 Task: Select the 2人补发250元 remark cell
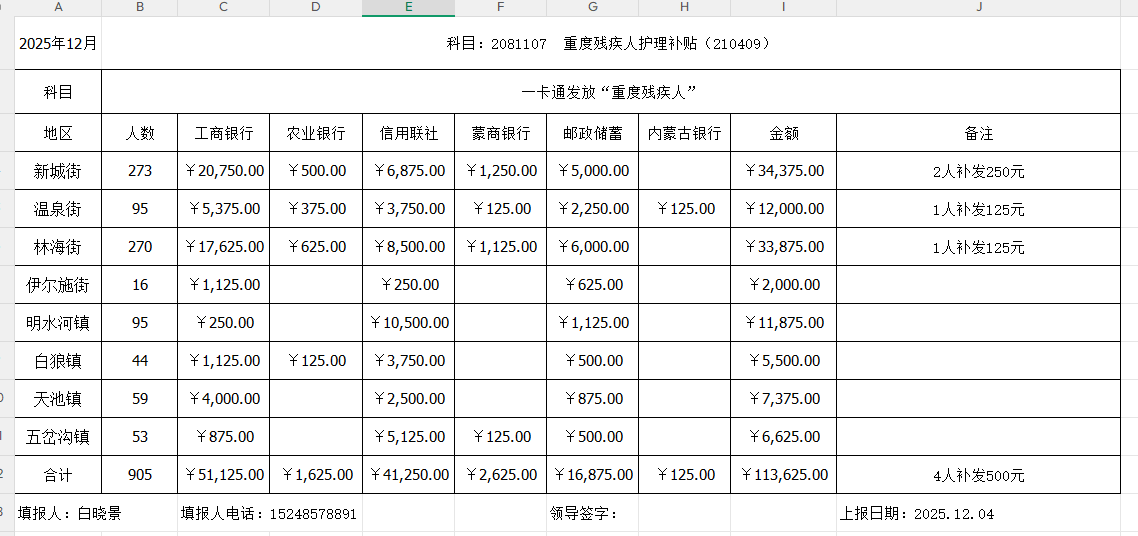(x=978, y=171)
